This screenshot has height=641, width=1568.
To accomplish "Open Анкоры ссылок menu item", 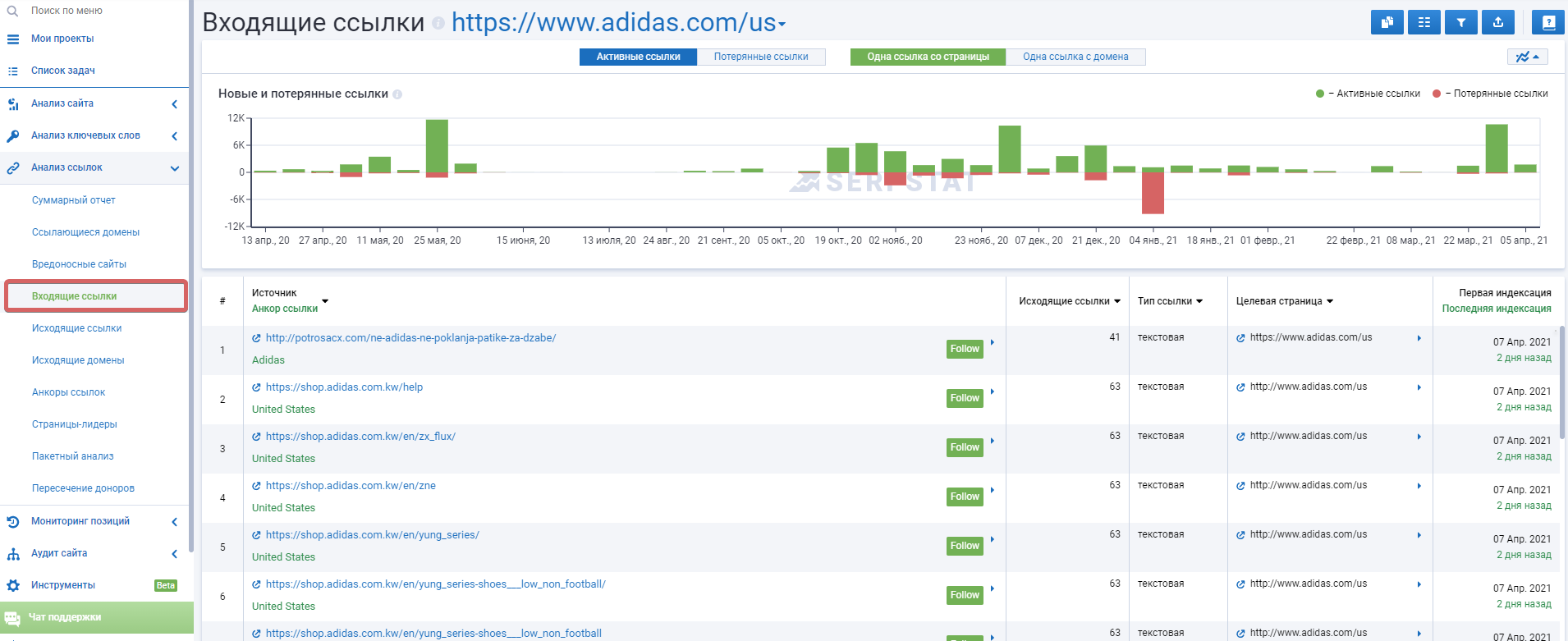I will pos(68,392).
